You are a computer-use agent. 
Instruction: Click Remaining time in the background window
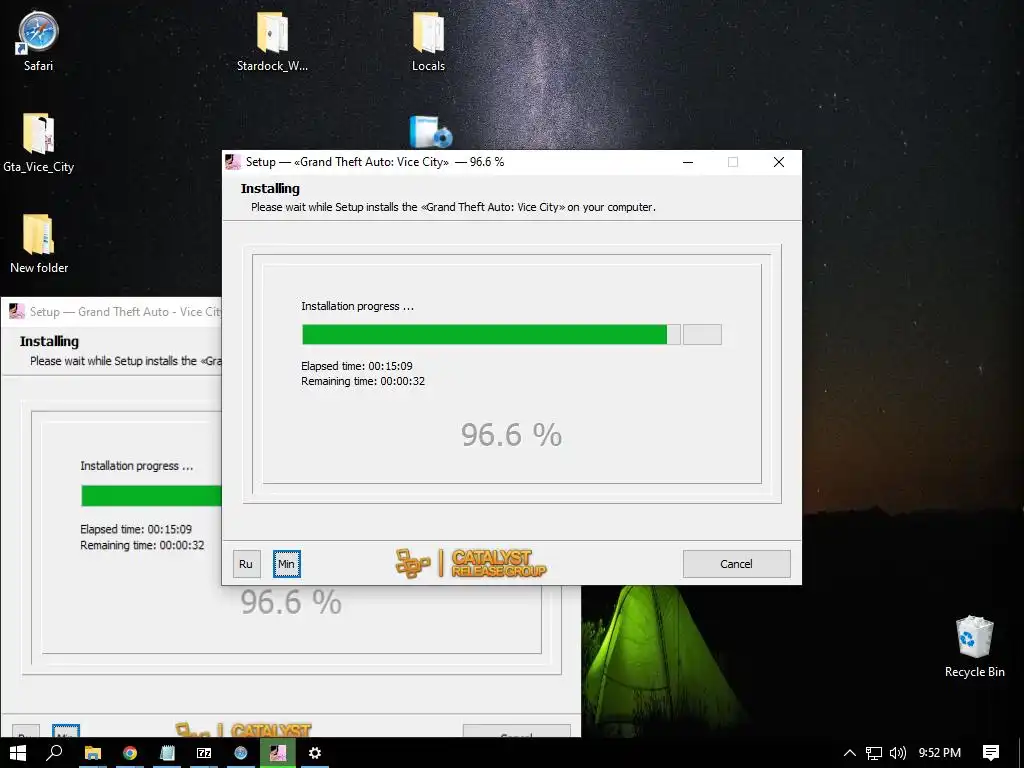point(142,545)
